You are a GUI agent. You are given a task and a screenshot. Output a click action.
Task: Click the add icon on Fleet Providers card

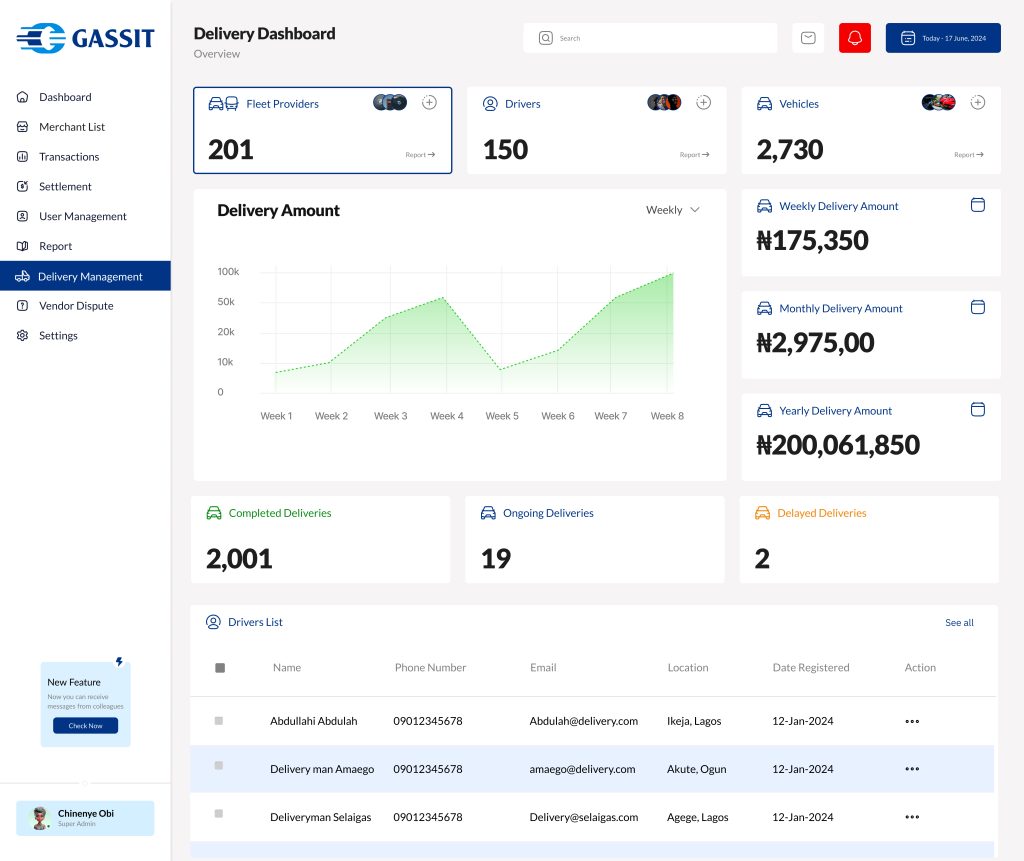coord(429,102)
